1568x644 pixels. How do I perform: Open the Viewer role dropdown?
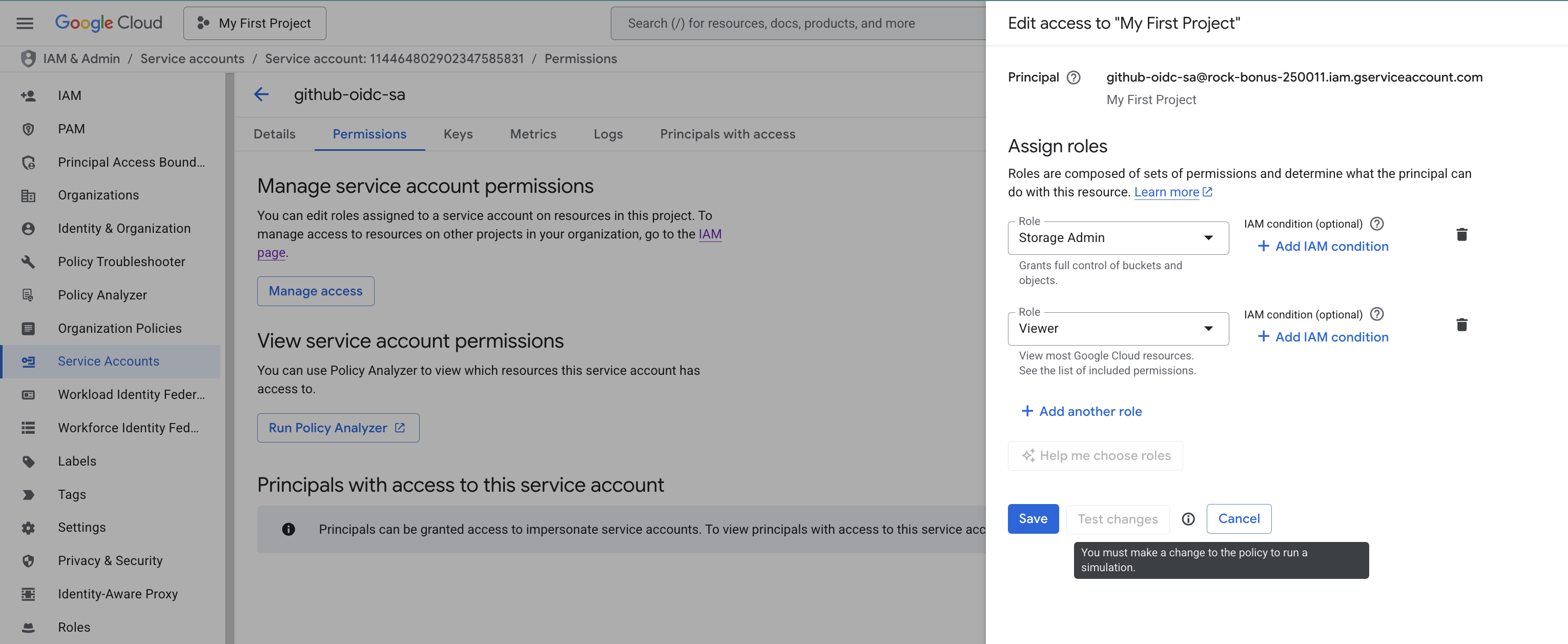click(1118, 328)
